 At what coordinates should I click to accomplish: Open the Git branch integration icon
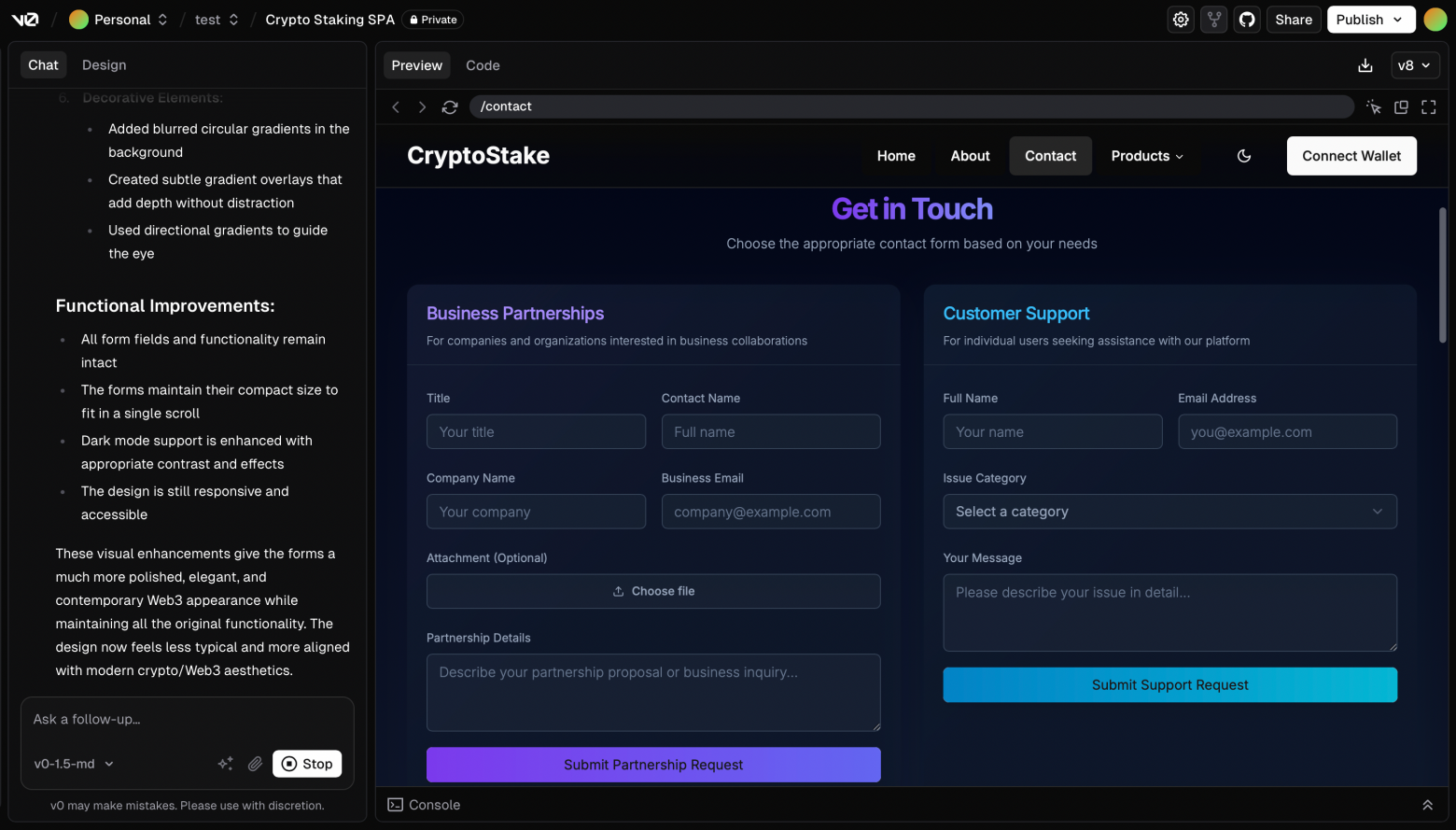point(1213,19)
